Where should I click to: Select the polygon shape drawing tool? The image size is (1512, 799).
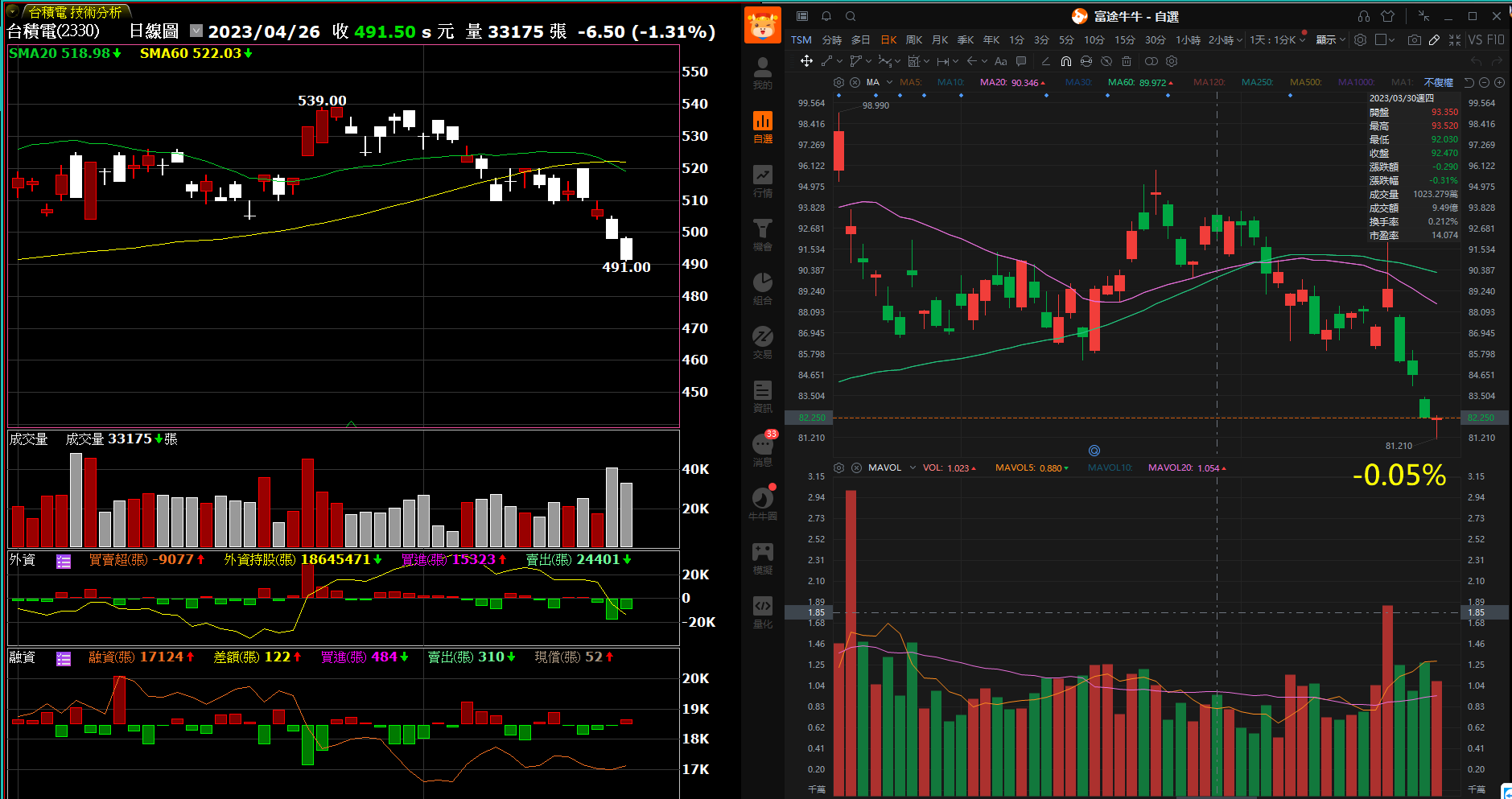[855, 61]
